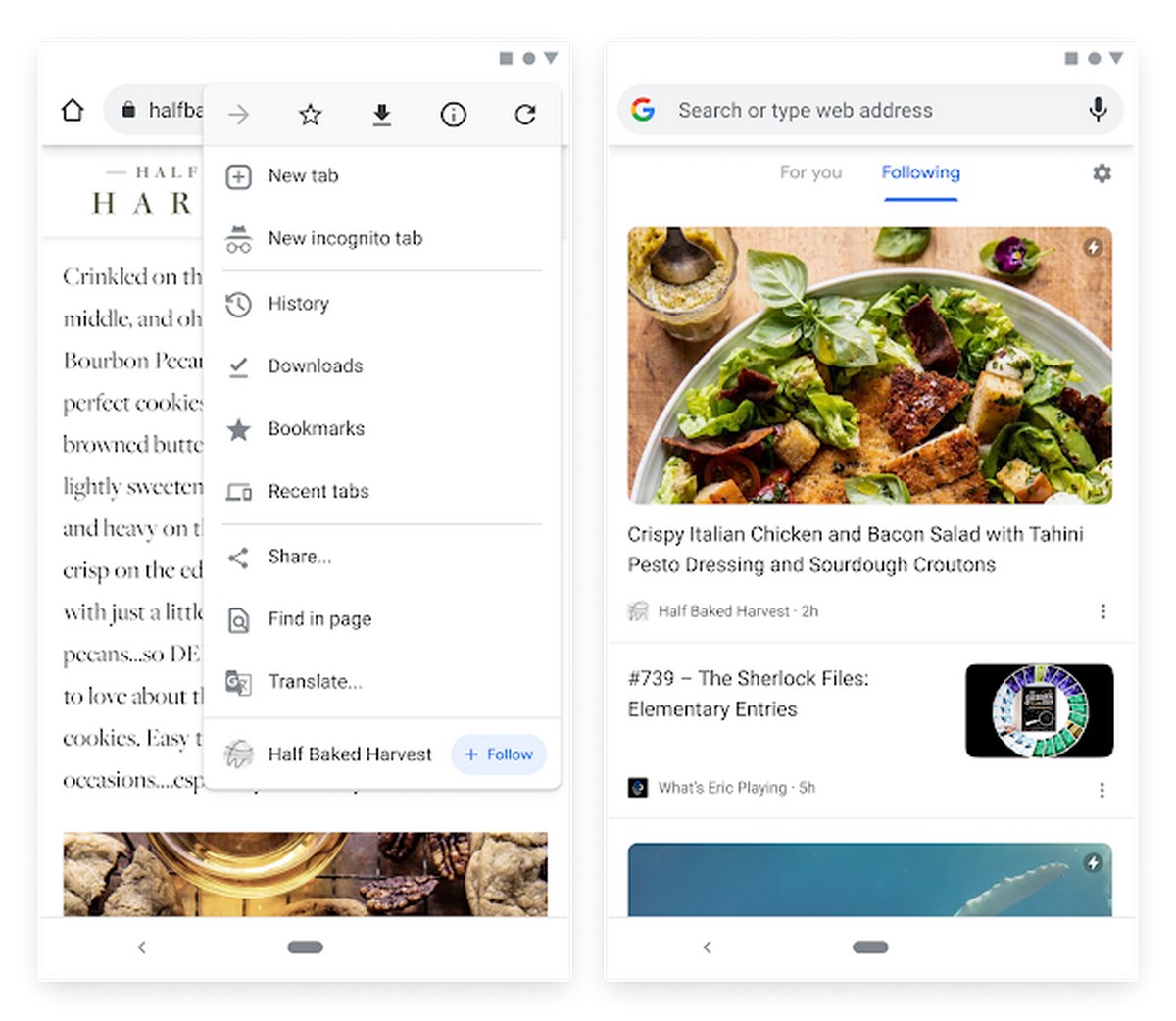Follow Half Baked Harvest
Image resolution: width=1176 pixels, height=1021 pixels.
(x=499, y=754)
